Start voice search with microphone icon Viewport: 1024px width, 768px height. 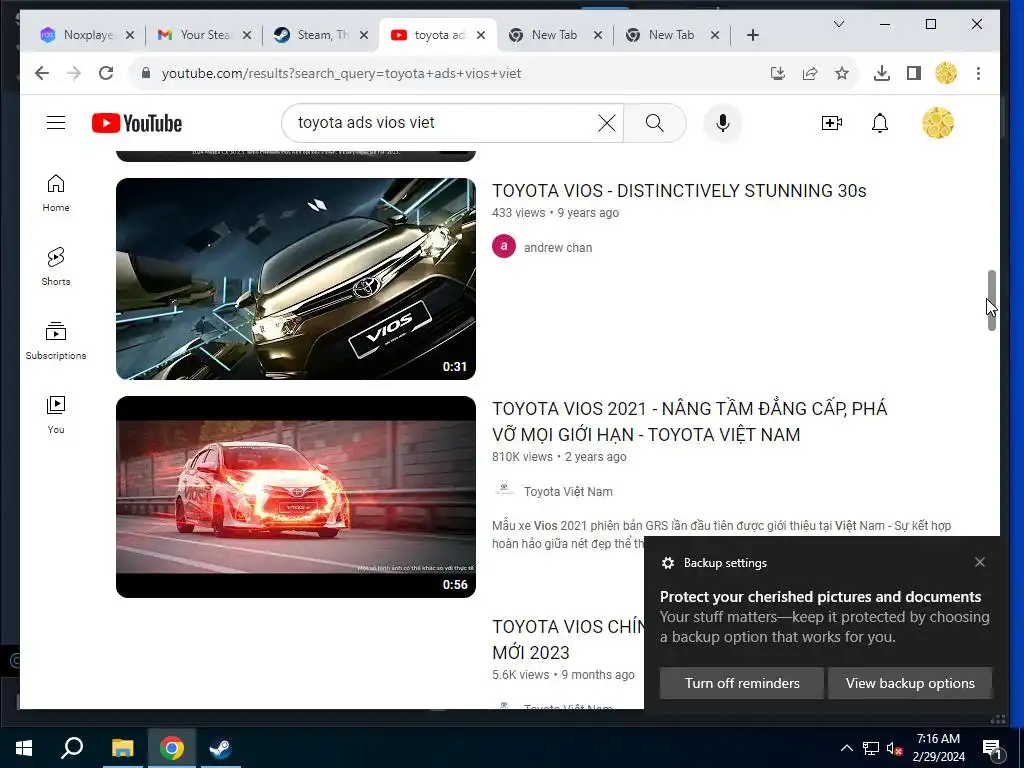point(722,123)
